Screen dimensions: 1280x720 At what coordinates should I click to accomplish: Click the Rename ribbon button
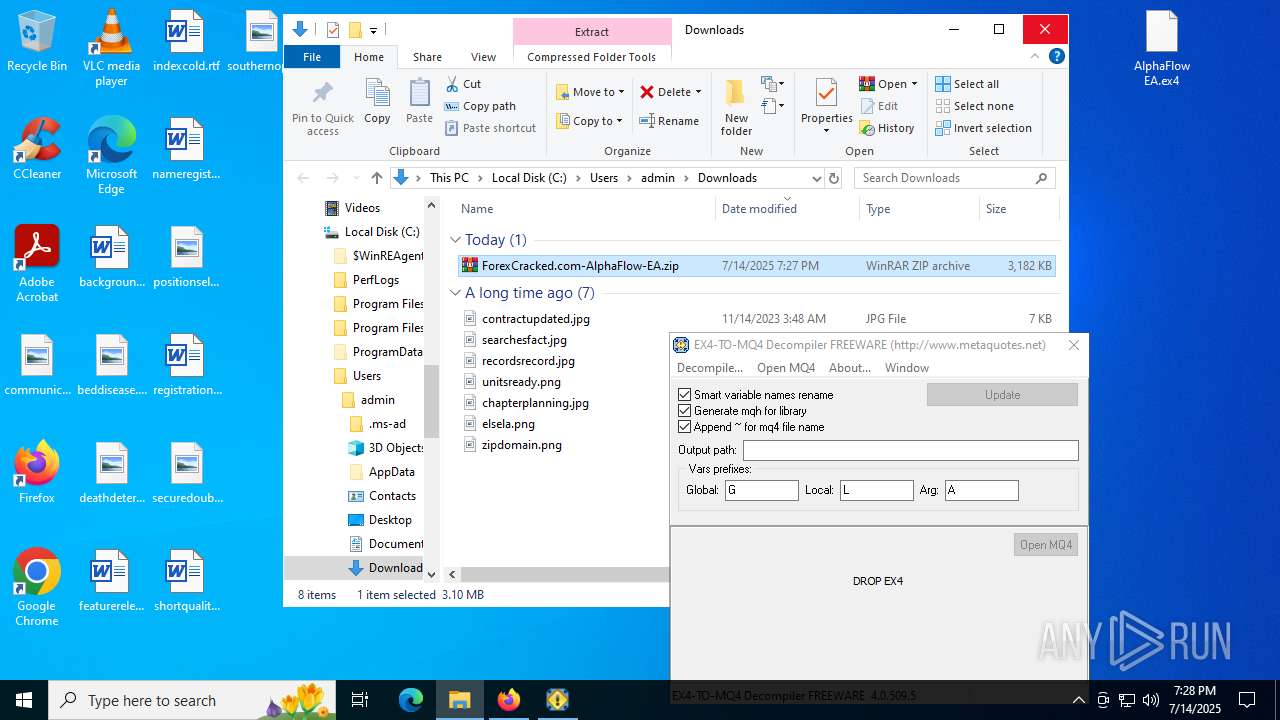point(669,121)
